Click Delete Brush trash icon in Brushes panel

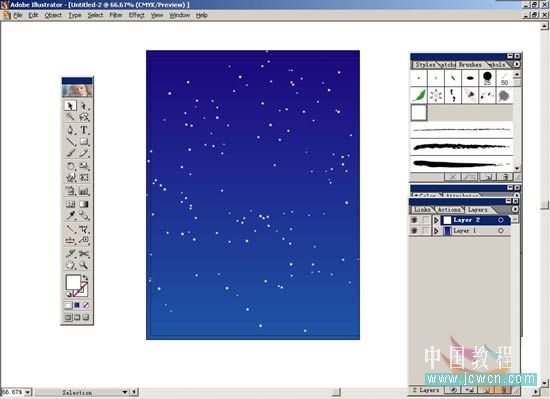(x=505, y=177)
